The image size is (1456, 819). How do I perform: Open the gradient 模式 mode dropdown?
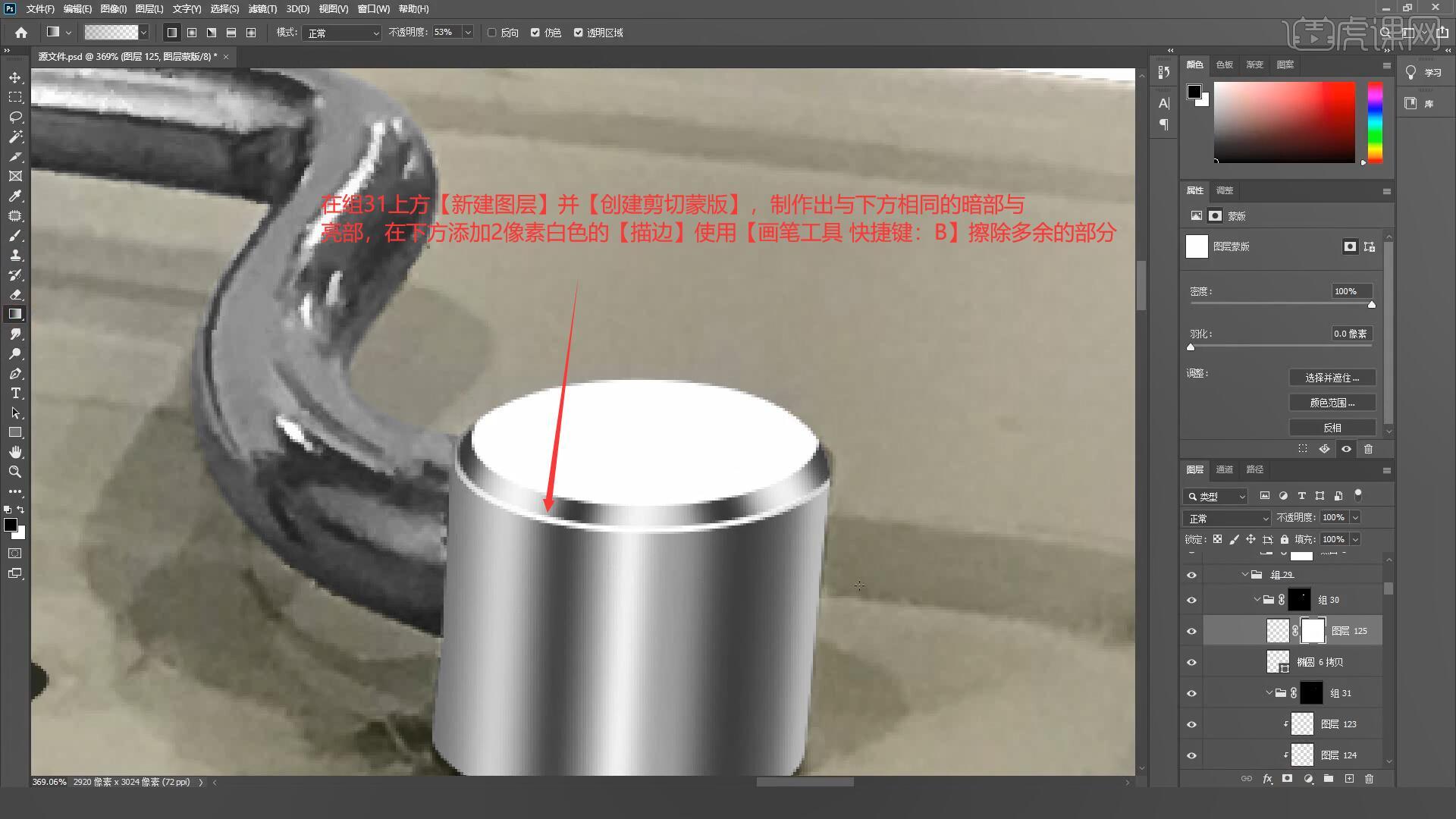[x=342, y=33]
